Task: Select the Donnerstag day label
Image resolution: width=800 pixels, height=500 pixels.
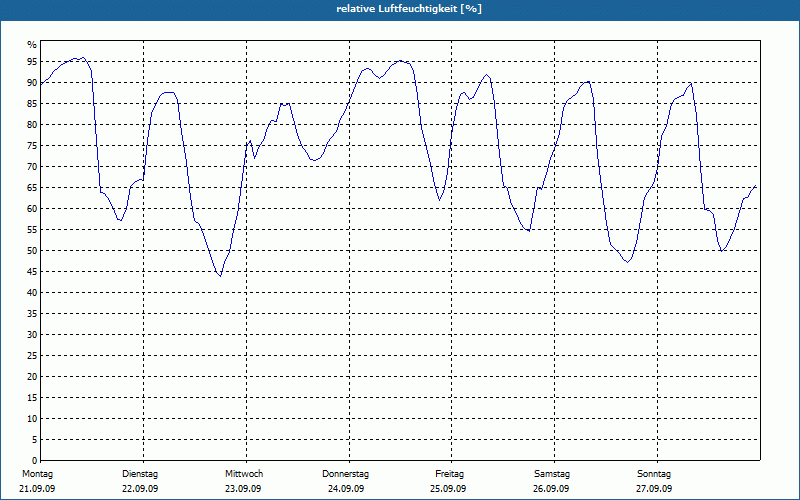Action: tap(345, 474)
